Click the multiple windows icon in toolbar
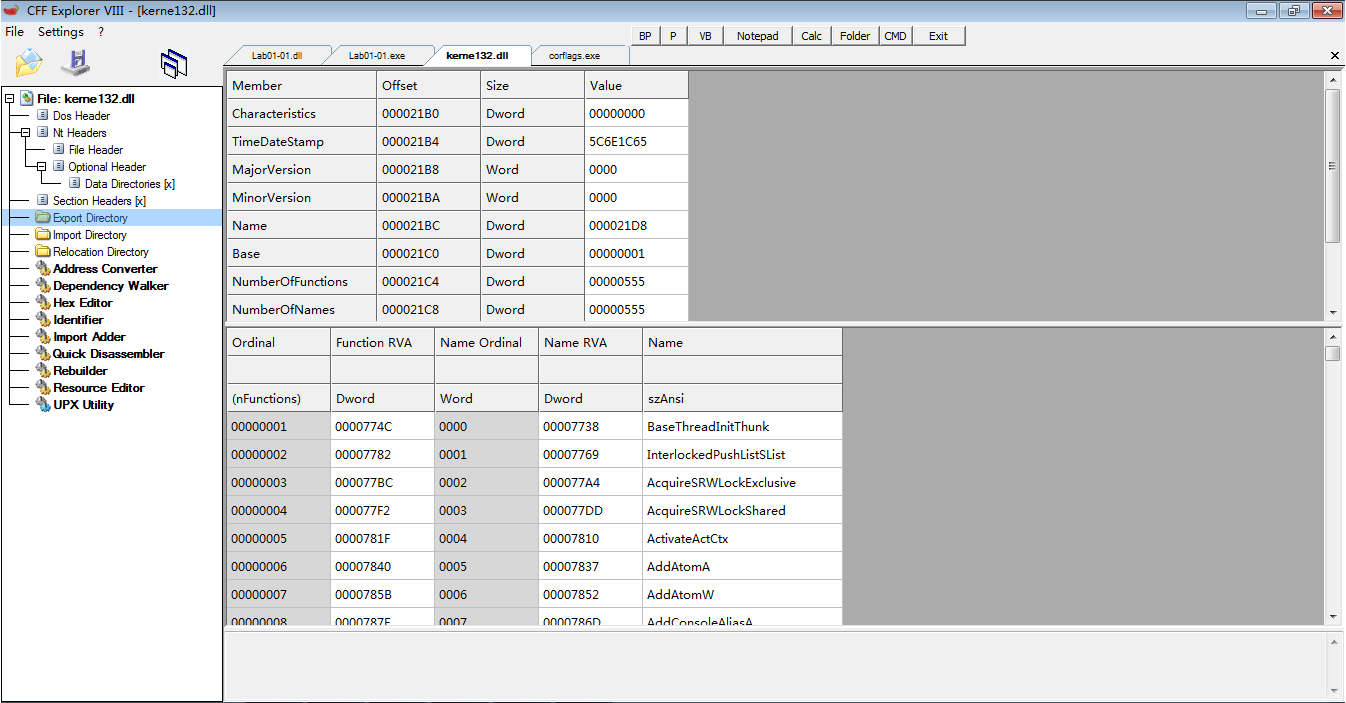 coord(174,64)
